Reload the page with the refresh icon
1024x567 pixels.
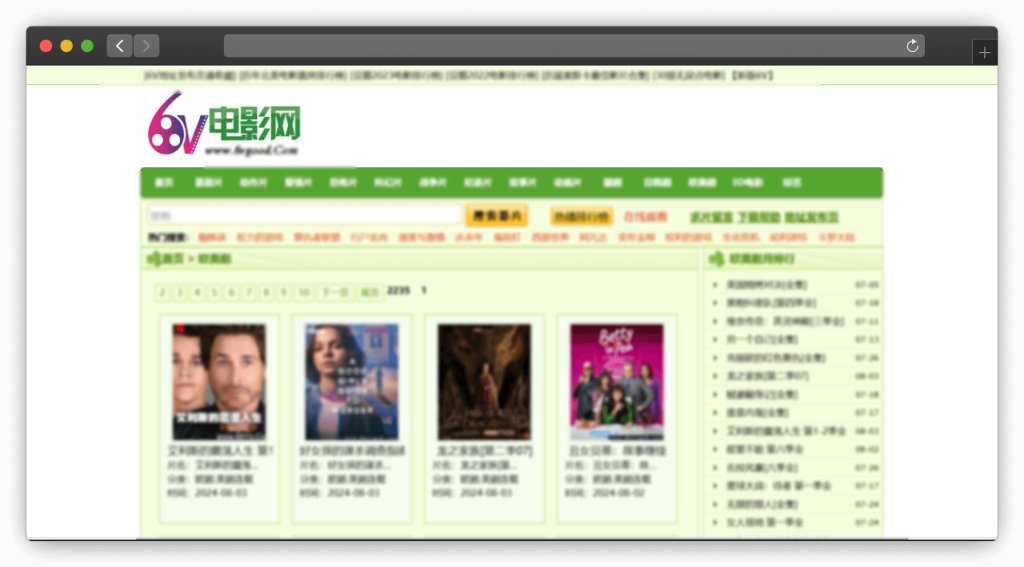pos(912,46)
